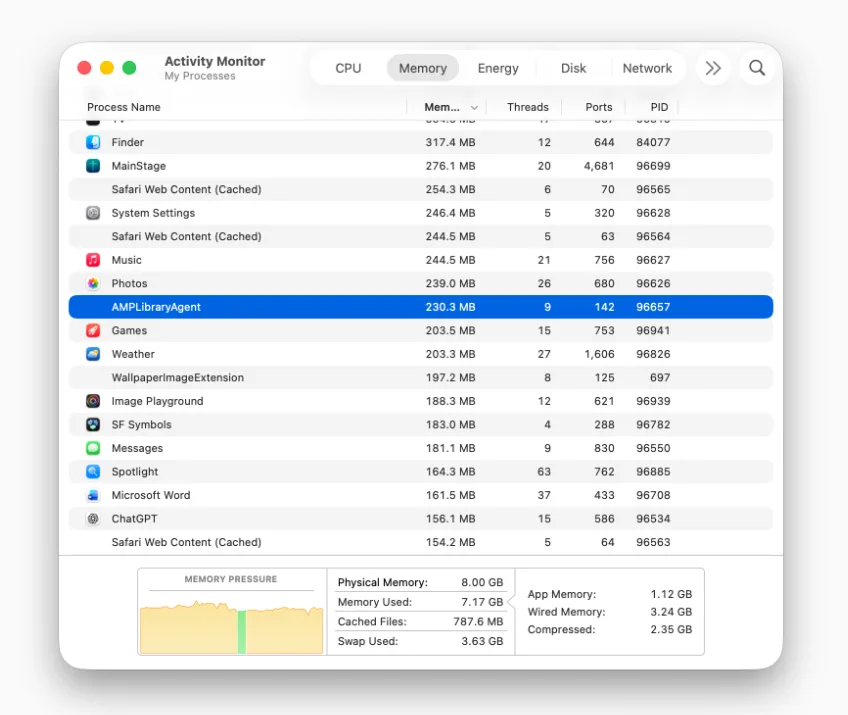The image size is (848, 715).
Task: Click the Music process name
Action: coord(127,260)
